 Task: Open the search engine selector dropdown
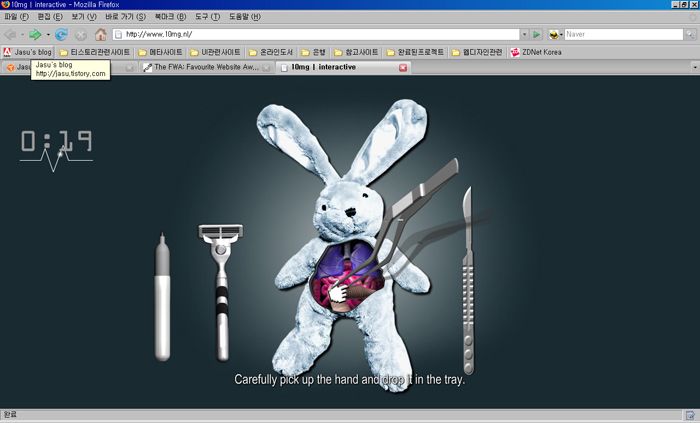[555, 34]
